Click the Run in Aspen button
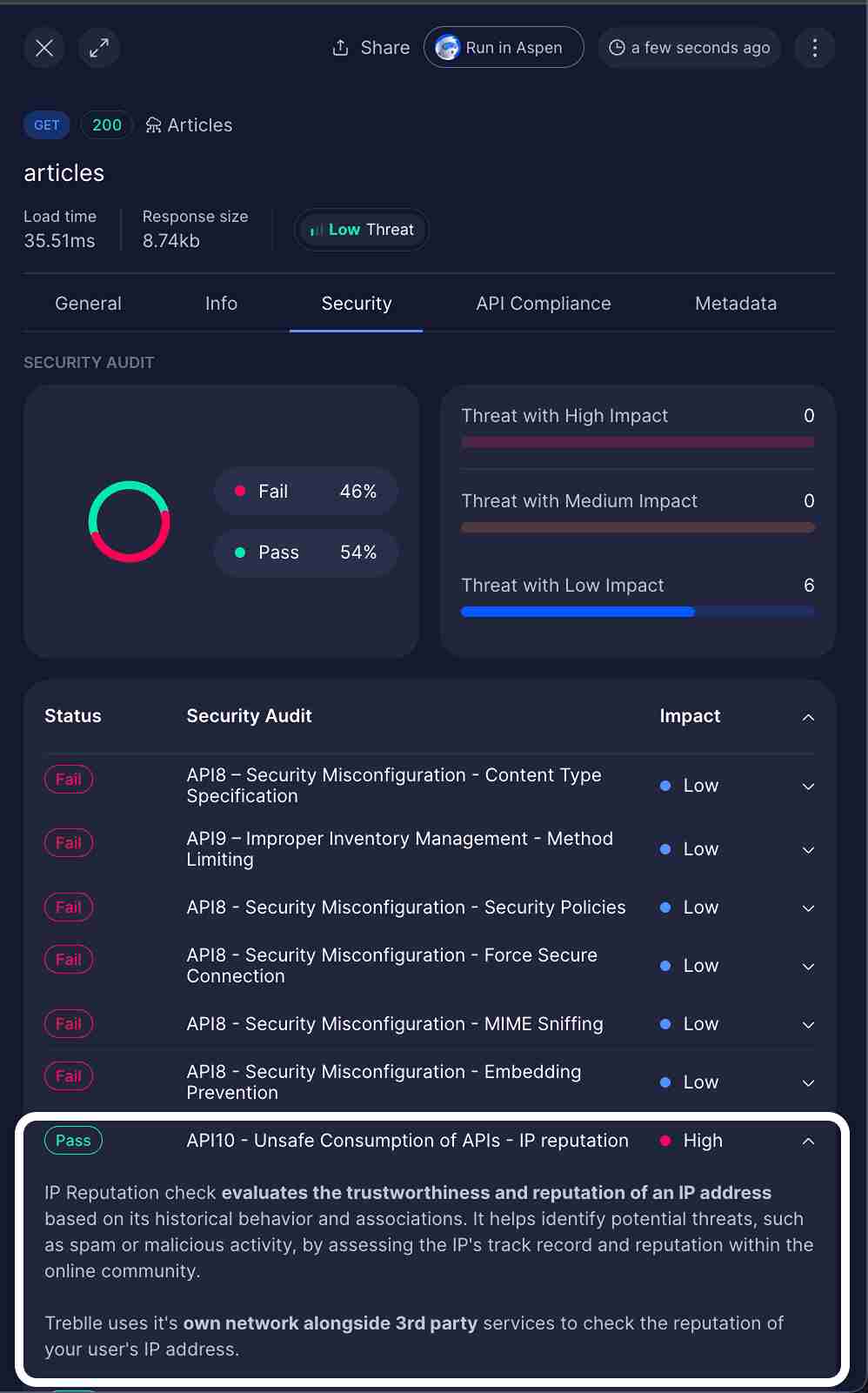Image resolution: width=868 pixels, height=1393 pixels. click(x=504, y=48)
